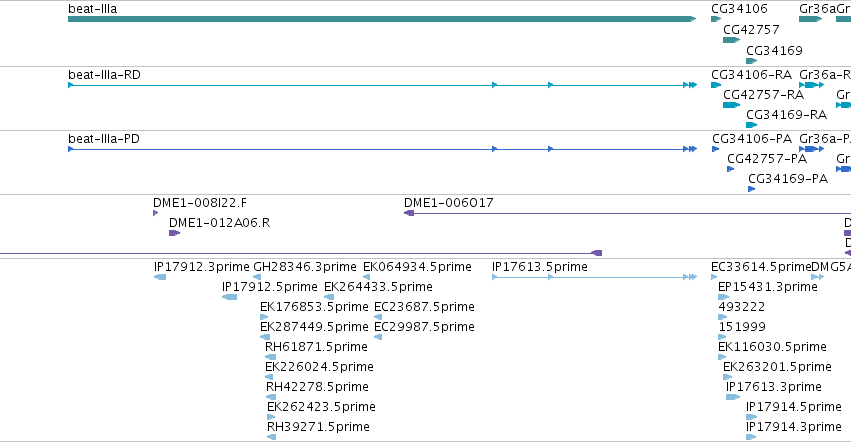Click the IP17613.5prime EST label
This screenshot has height=442, width=851.
539,267
